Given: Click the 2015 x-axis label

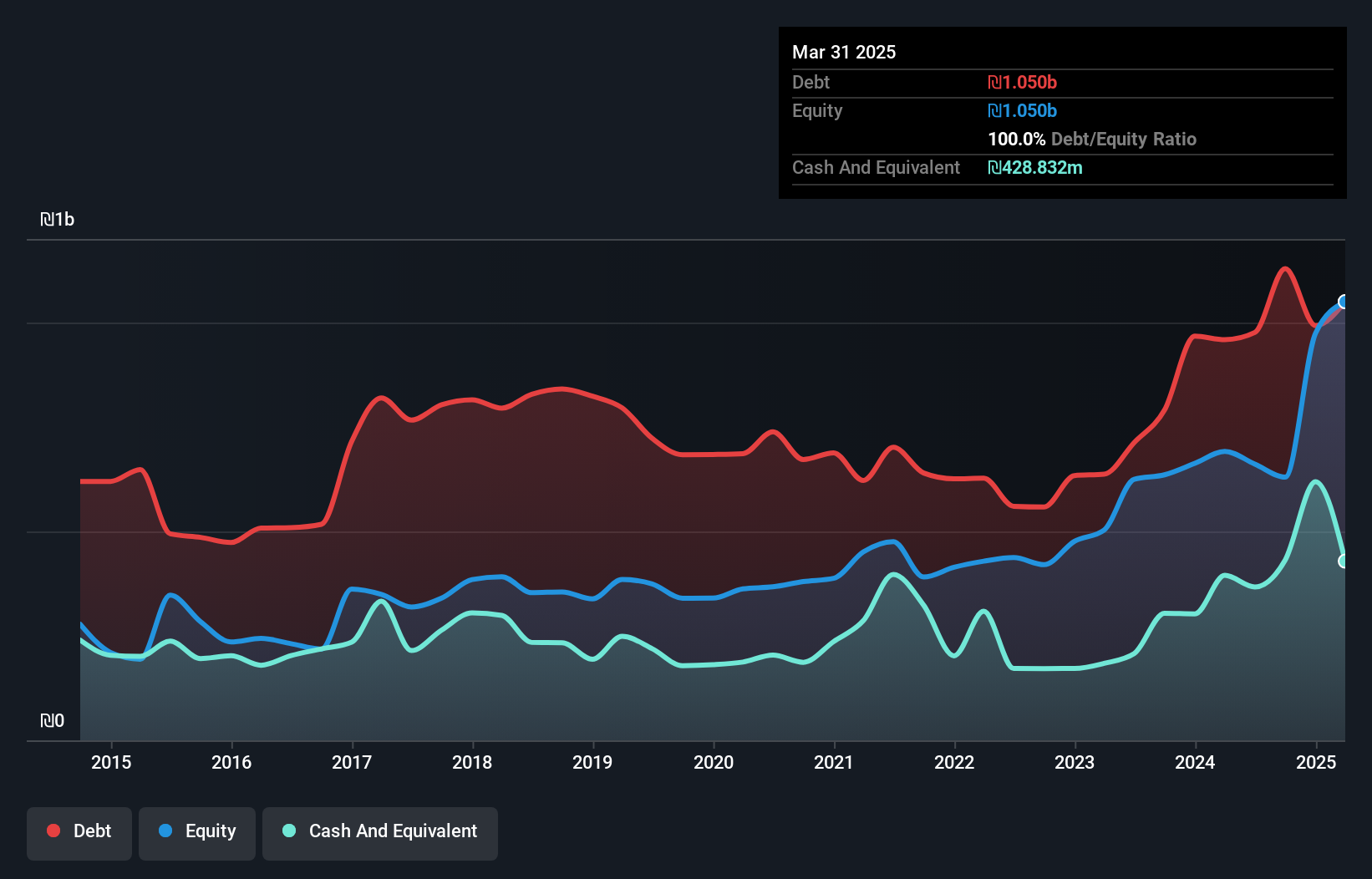Looking at the screenshot, I should coord(111,762).
